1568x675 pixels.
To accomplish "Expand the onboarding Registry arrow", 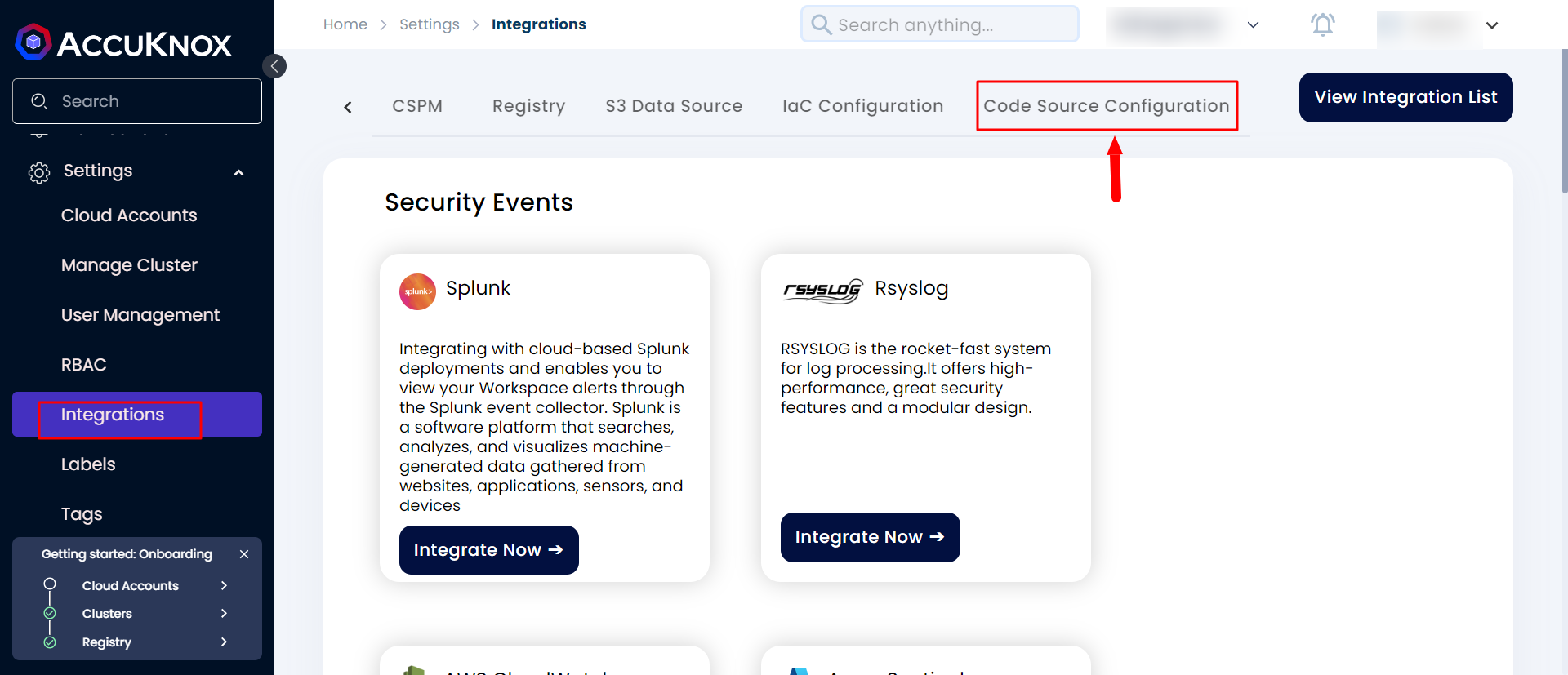I will coord(224,642).
